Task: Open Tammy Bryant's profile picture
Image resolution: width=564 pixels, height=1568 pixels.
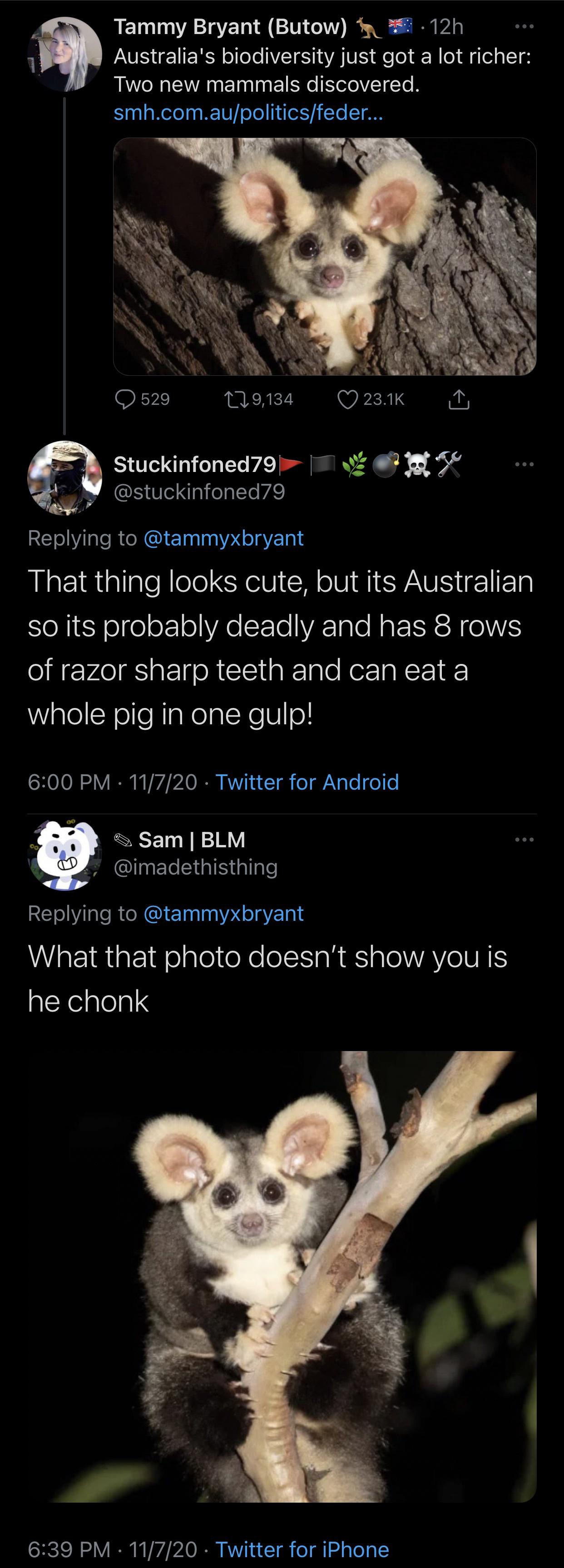Action: point(64,54)
